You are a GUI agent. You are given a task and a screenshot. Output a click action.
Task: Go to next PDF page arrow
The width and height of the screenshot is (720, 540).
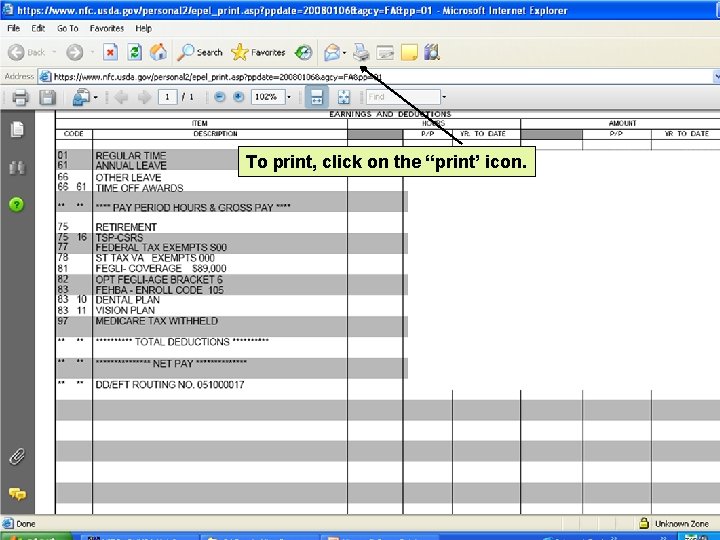(144, 97)
